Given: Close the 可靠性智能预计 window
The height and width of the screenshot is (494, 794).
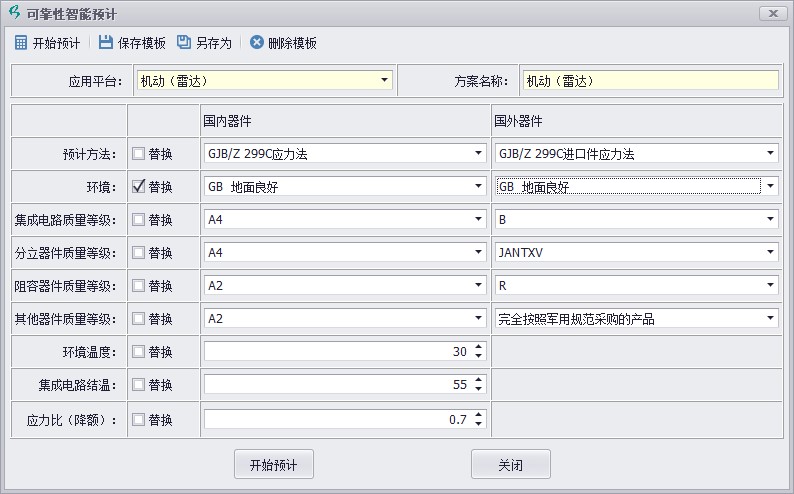Looking at the screenshot, I should point(772,13).
